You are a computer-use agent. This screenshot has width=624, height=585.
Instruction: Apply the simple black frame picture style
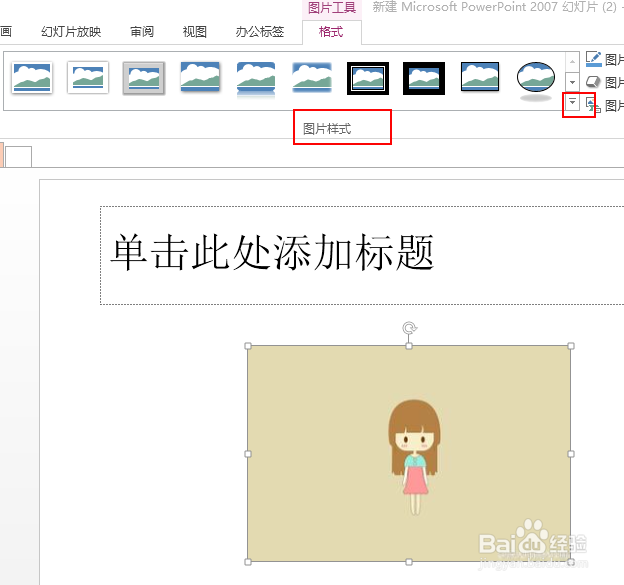tap(480, 77)
